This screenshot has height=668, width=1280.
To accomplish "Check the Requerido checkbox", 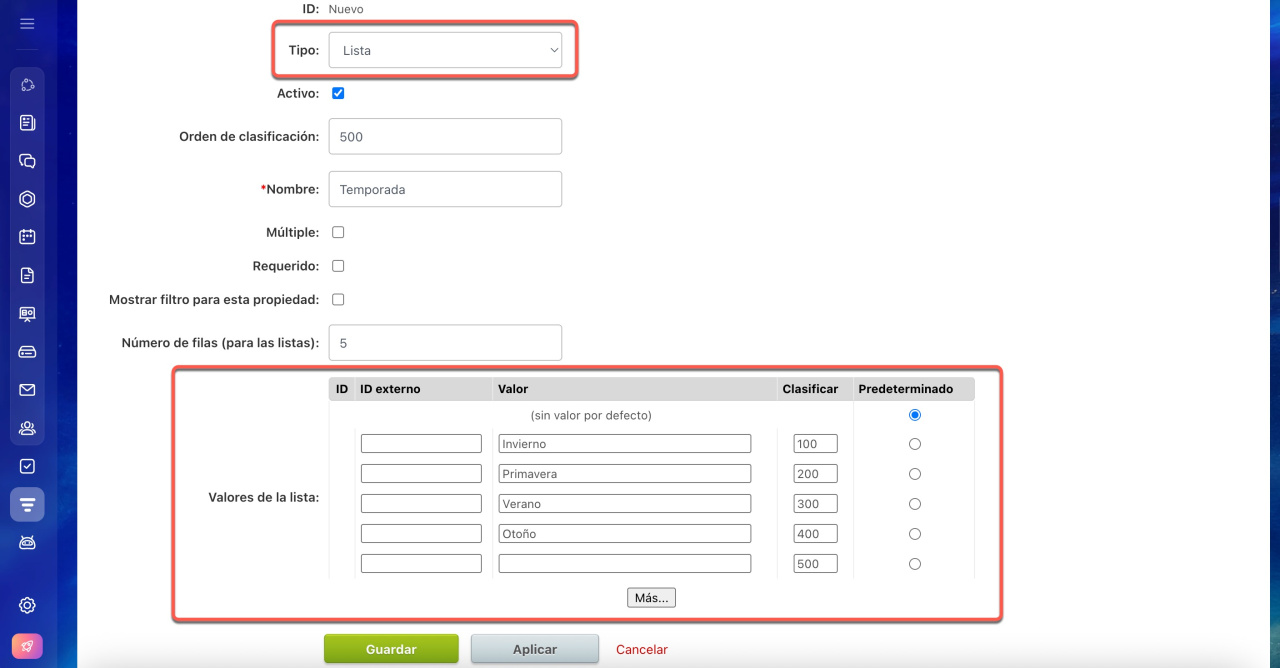I will click(x=338, y=266).
